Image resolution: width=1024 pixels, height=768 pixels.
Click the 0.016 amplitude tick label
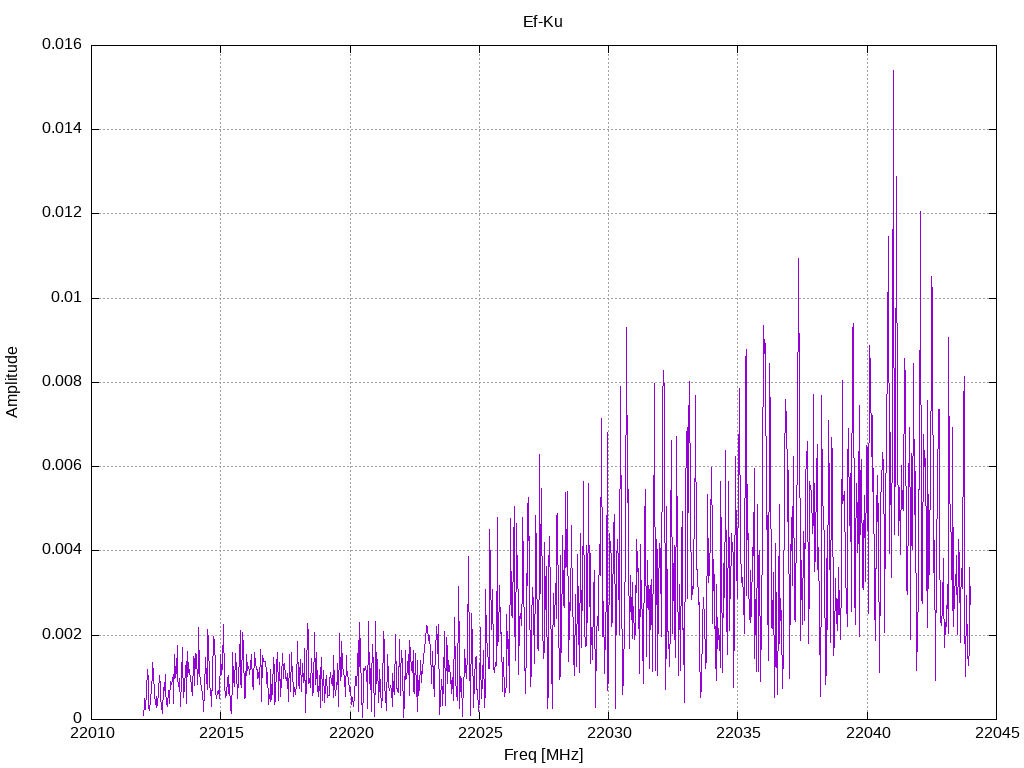[62, 45]
